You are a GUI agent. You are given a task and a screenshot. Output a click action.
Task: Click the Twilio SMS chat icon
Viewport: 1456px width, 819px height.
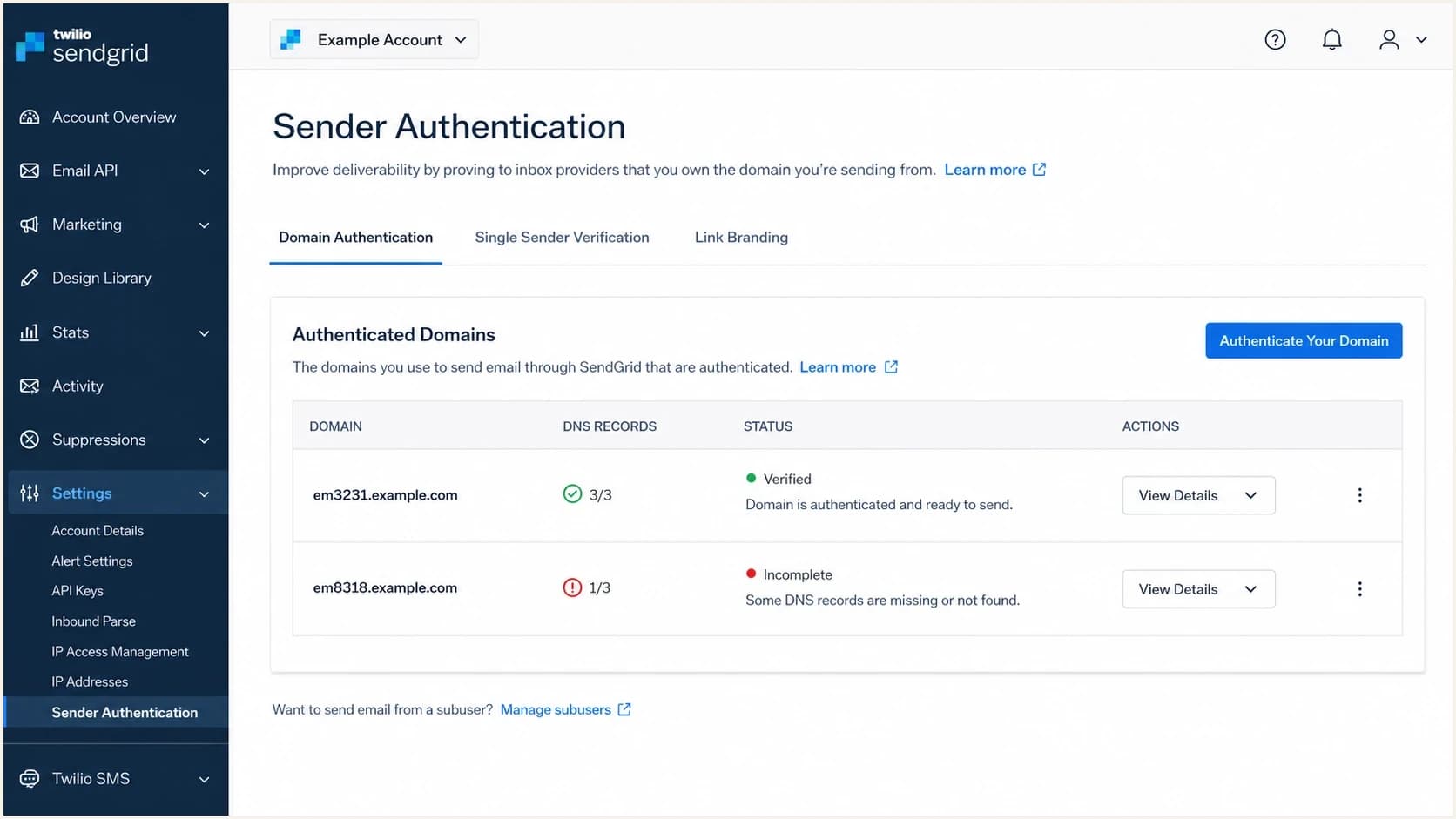tap(30, 778)
